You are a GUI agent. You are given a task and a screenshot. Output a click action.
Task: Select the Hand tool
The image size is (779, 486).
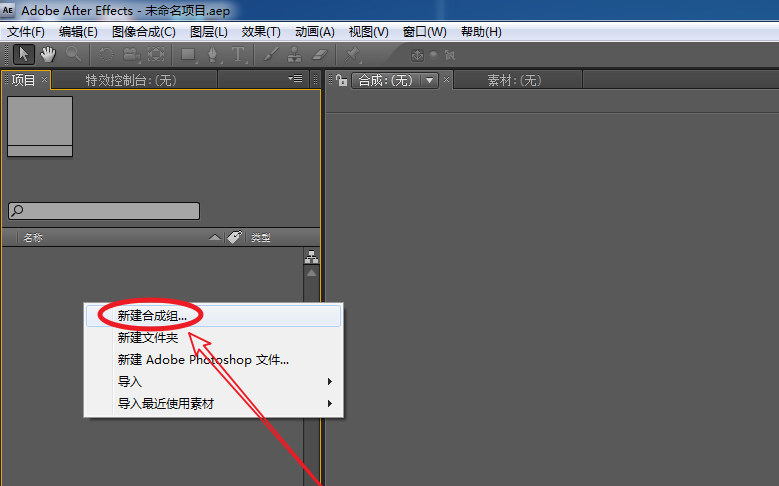[48, 55]
